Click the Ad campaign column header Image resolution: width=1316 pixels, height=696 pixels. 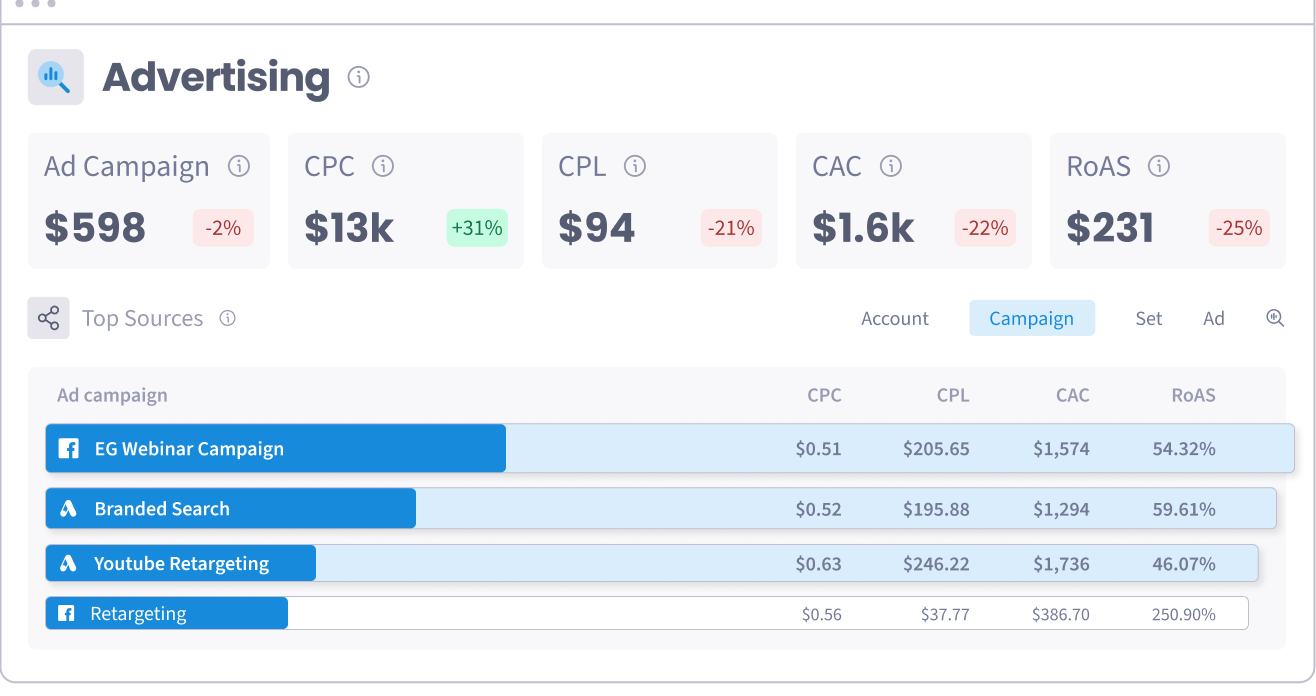click(112, 395)
